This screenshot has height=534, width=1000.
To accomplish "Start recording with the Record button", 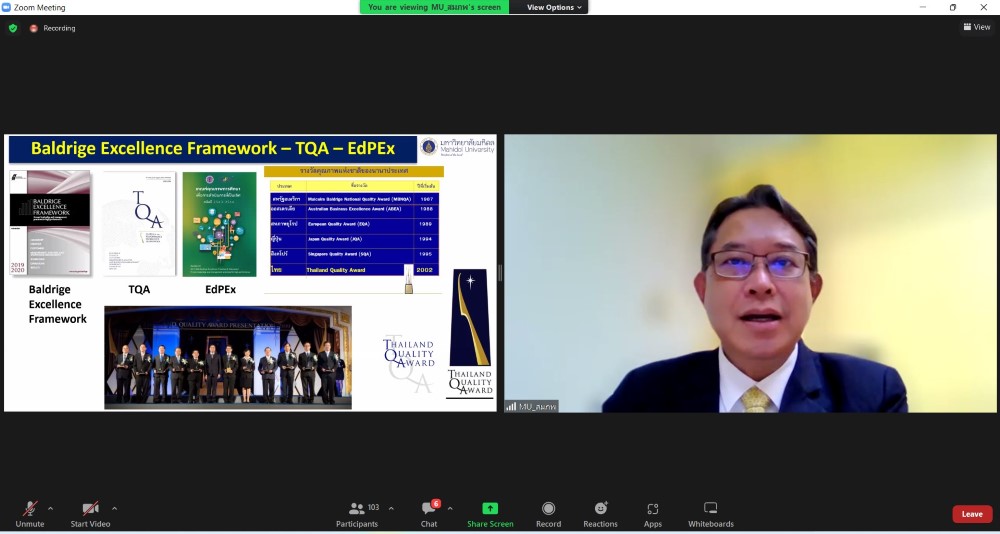I will [x=548, y=514].
